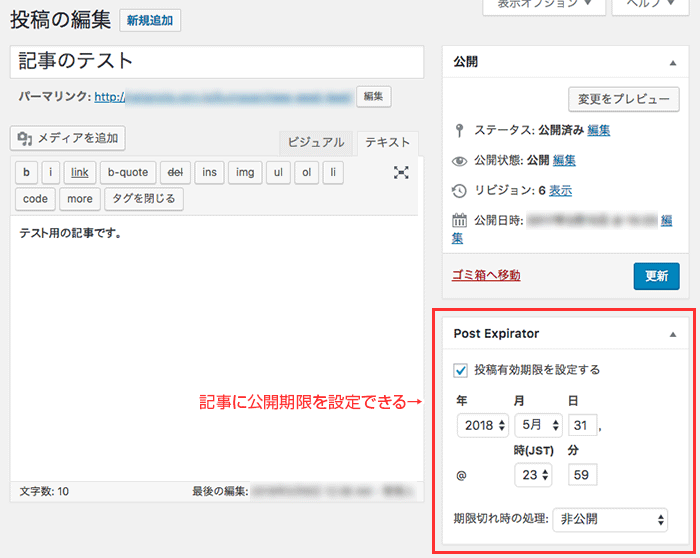Screen dimensions: 700x558
Task: Click the code quicktag button
Action: (35, 199)
